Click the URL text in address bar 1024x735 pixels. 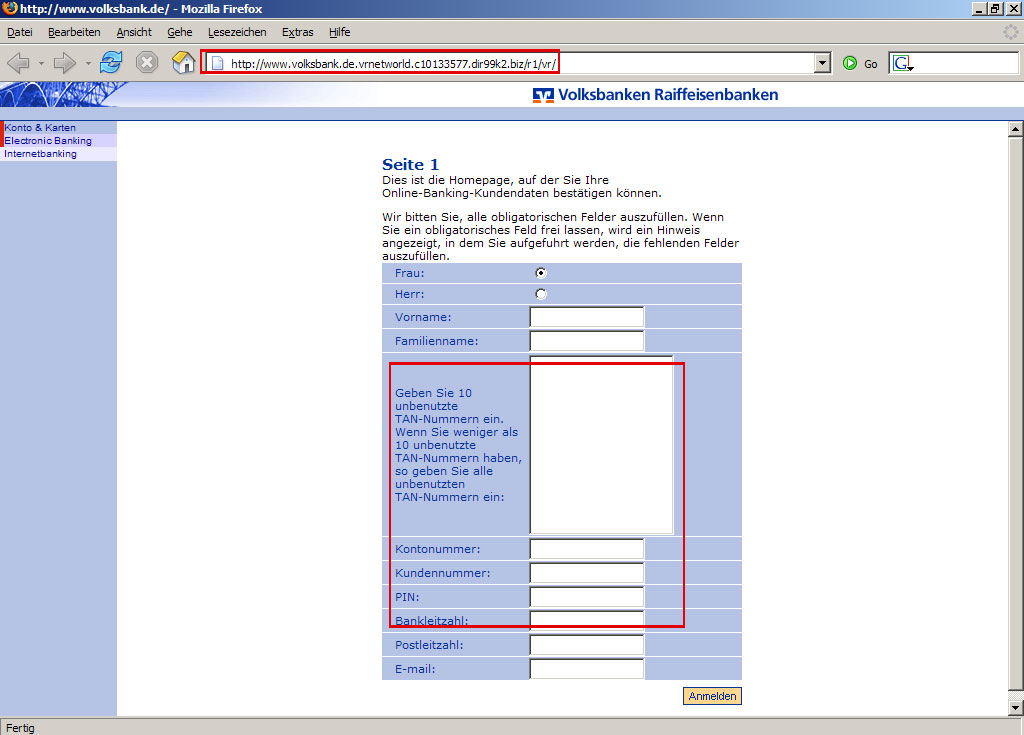pyautogui.click(x=393, y=64)
